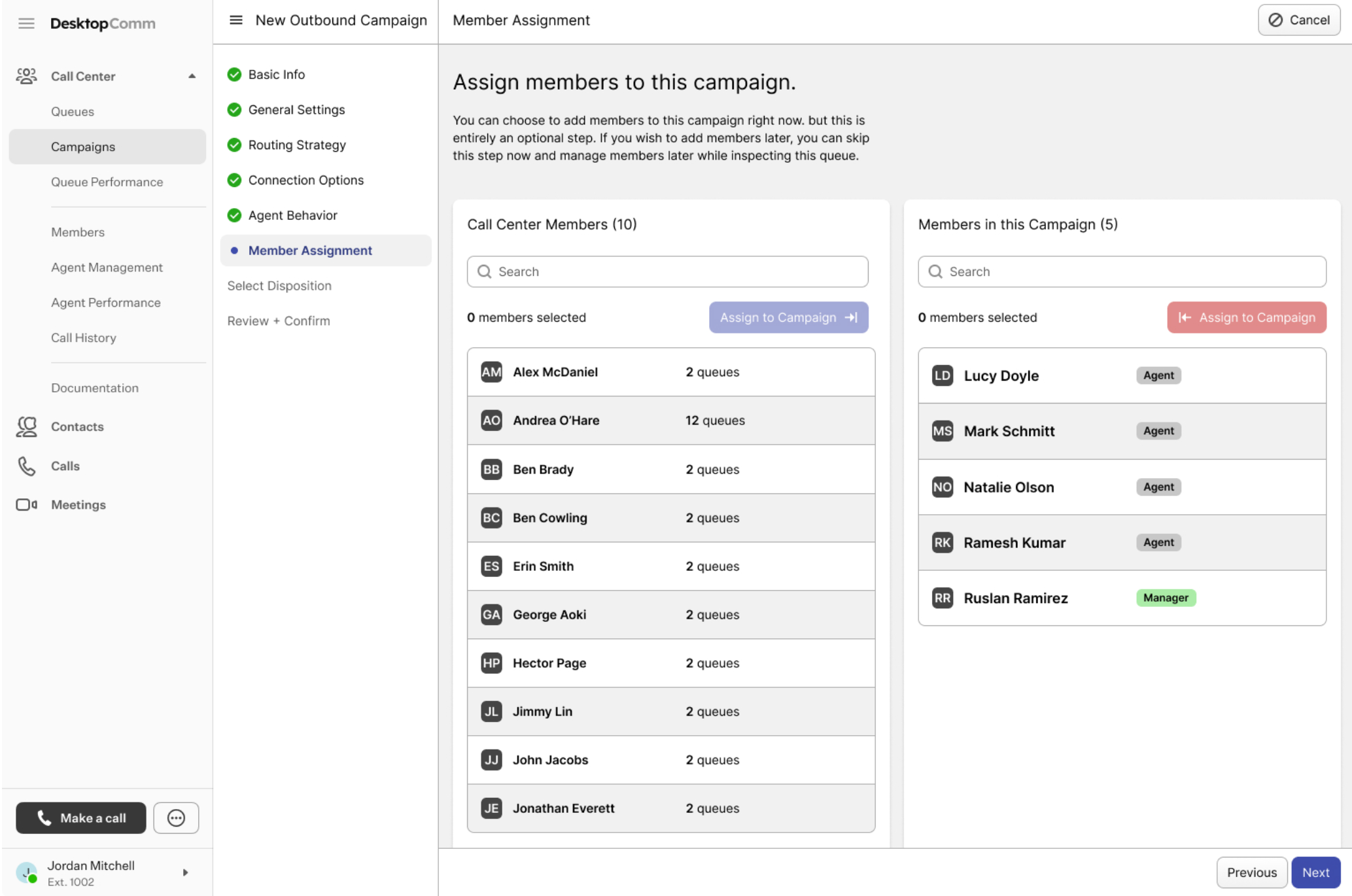
Task: Collapse the Call Center section arrow
Action: [x=192, y=76]
